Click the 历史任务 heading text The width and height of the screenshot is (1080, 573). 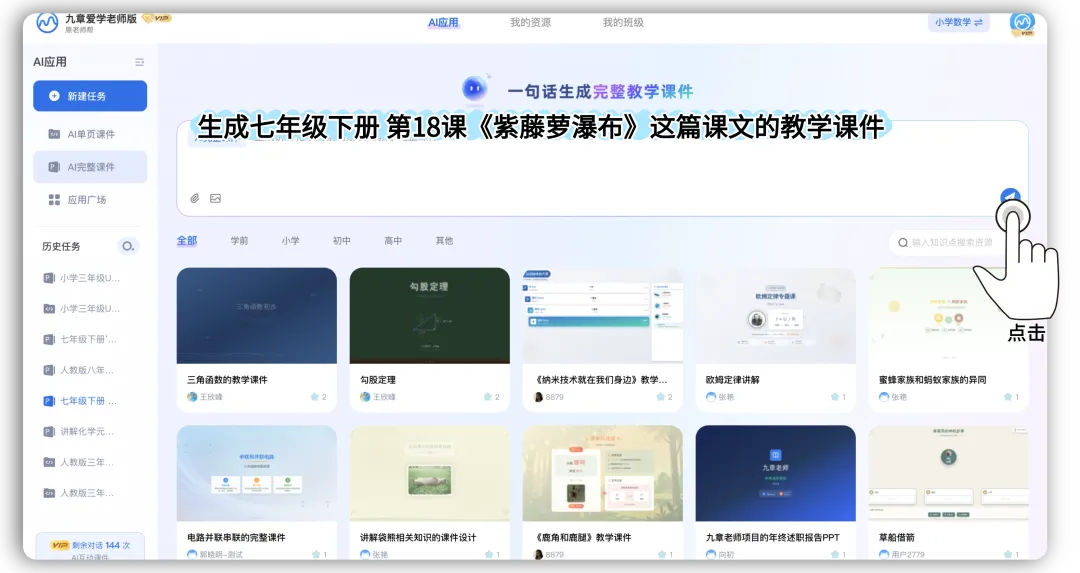click(61, 246)
